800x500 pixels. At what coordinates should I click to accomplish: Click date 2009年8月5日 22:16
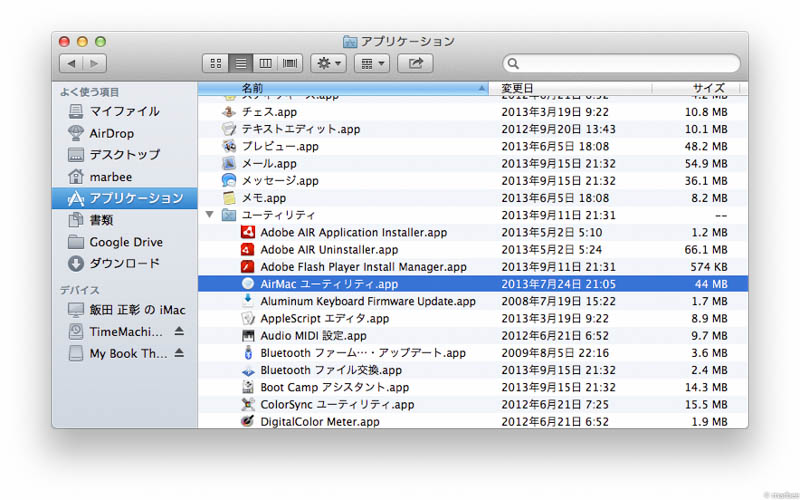point(555,353)
